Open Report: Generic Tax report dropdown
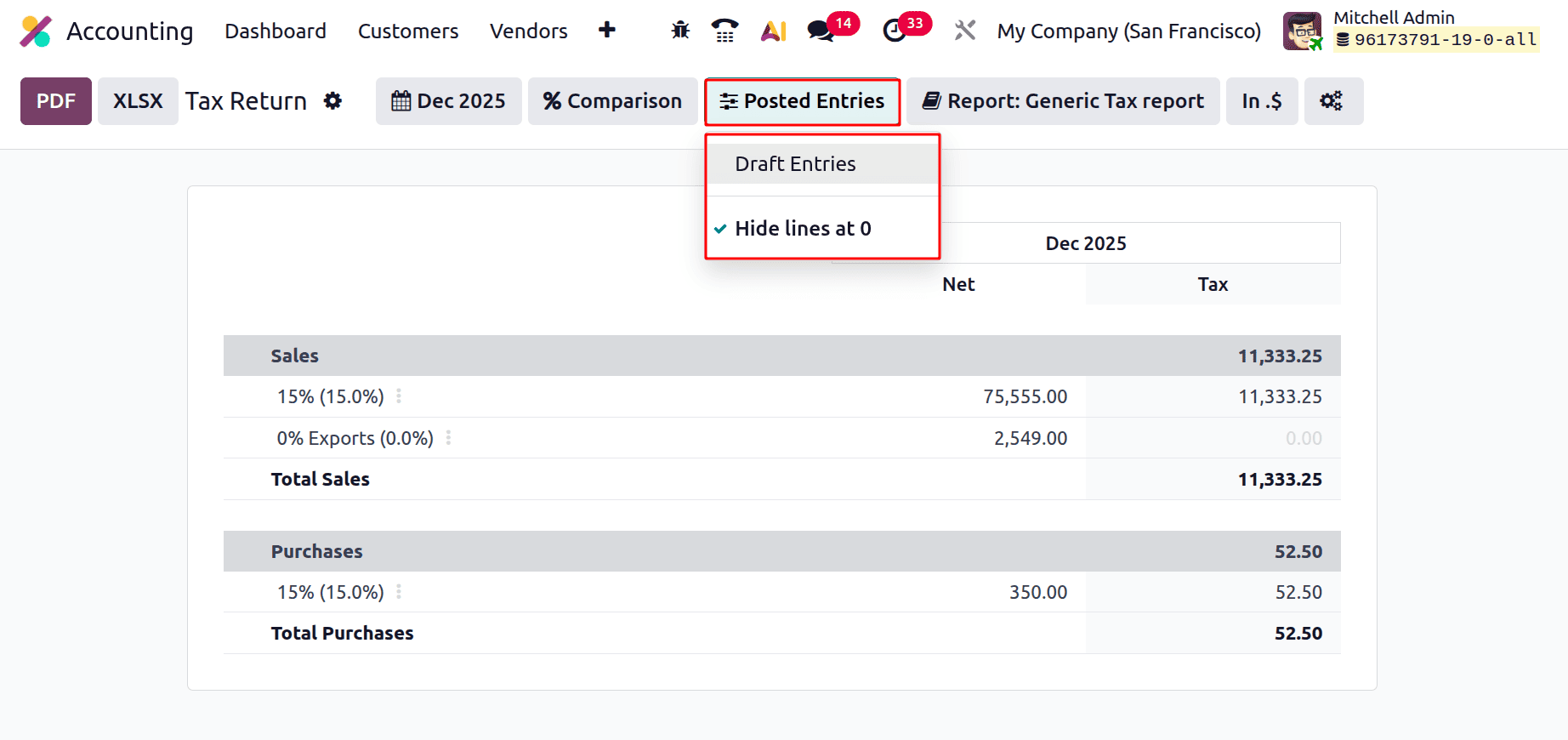The height and width of the screenshot is (740, 1568). (1063, 101)
